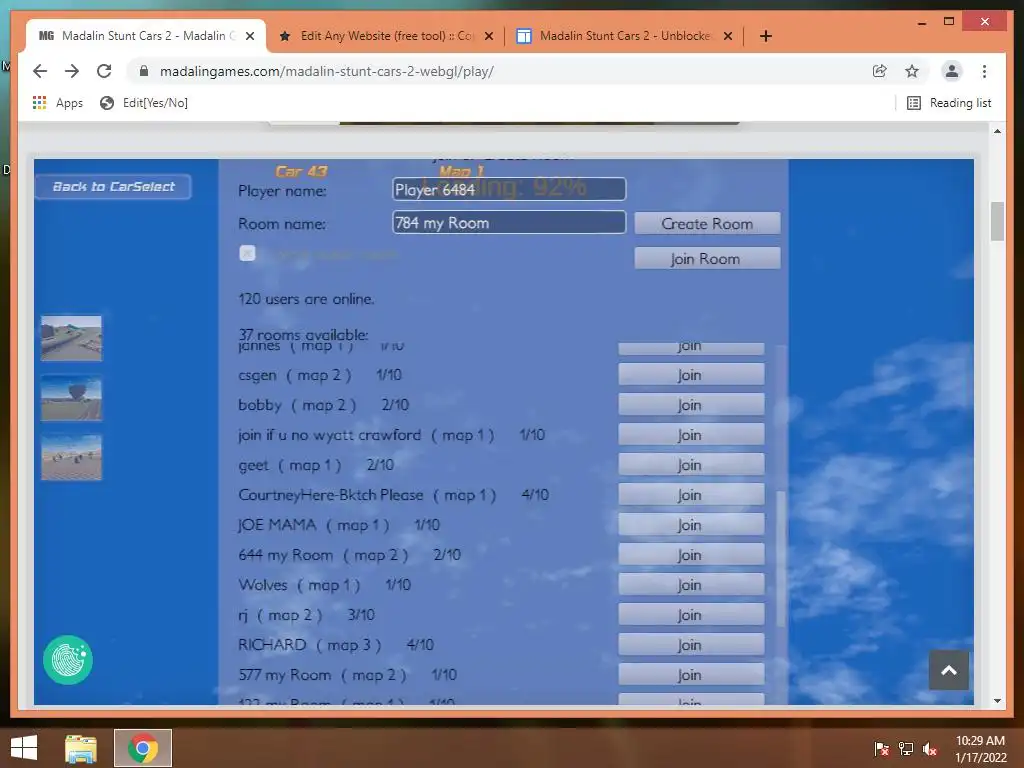Click the Edit[Yes/No] bookmarklet
Image resolution: width=1024 pixels, height=768 pixels.
coord(144,103)
